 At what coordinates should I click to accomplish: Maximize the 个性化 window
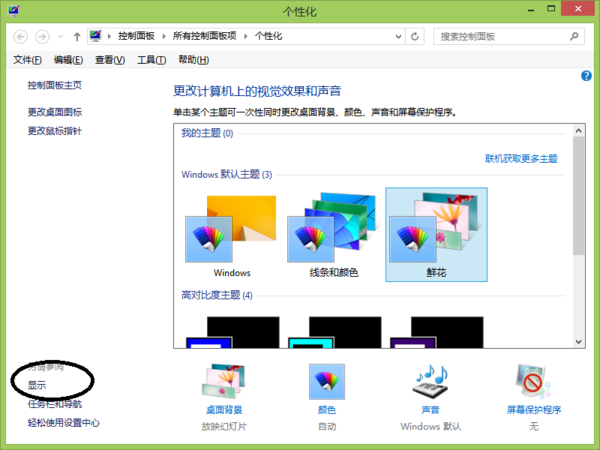point(551,9)
